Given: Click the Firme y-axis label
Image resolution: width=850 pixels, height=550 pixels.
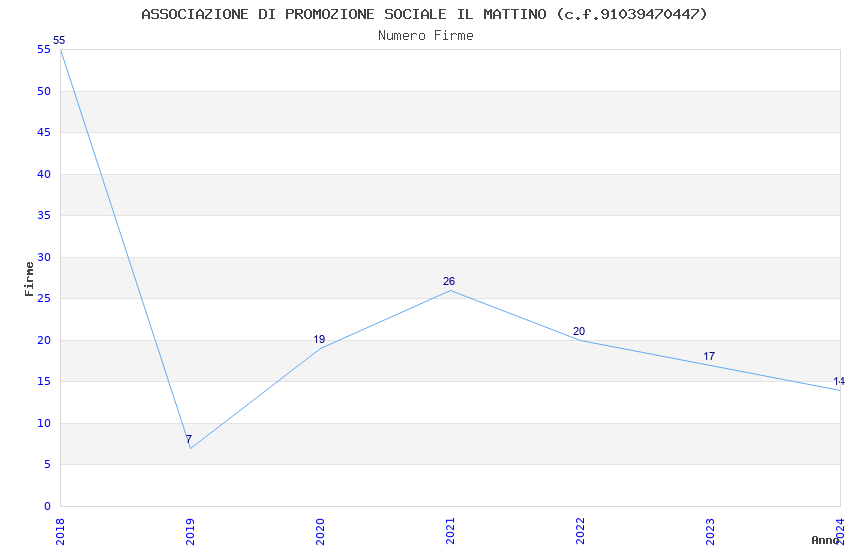Looking at the screenshot, I should 29,279.
